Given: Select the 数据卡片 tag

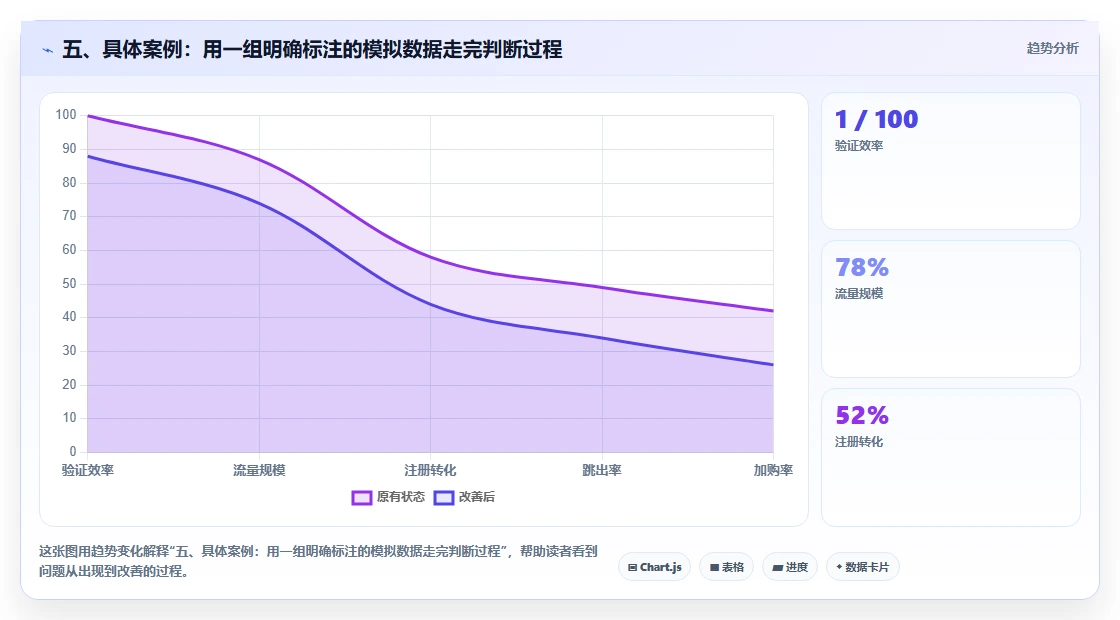Looking at the screenshot, I should (863, 567).
